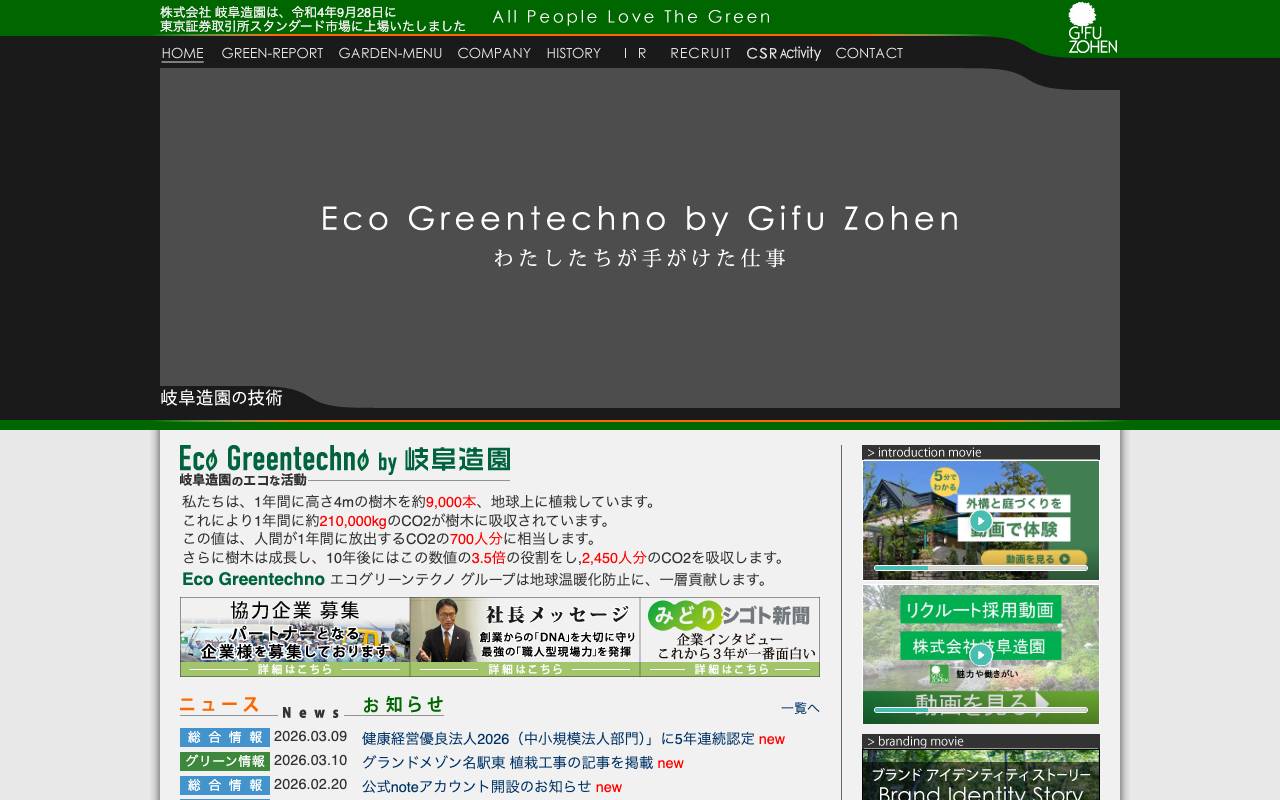Click the Eco Greentechno logo heading
The height and width of the screenshot is (800, 1280).
point(345,459)
